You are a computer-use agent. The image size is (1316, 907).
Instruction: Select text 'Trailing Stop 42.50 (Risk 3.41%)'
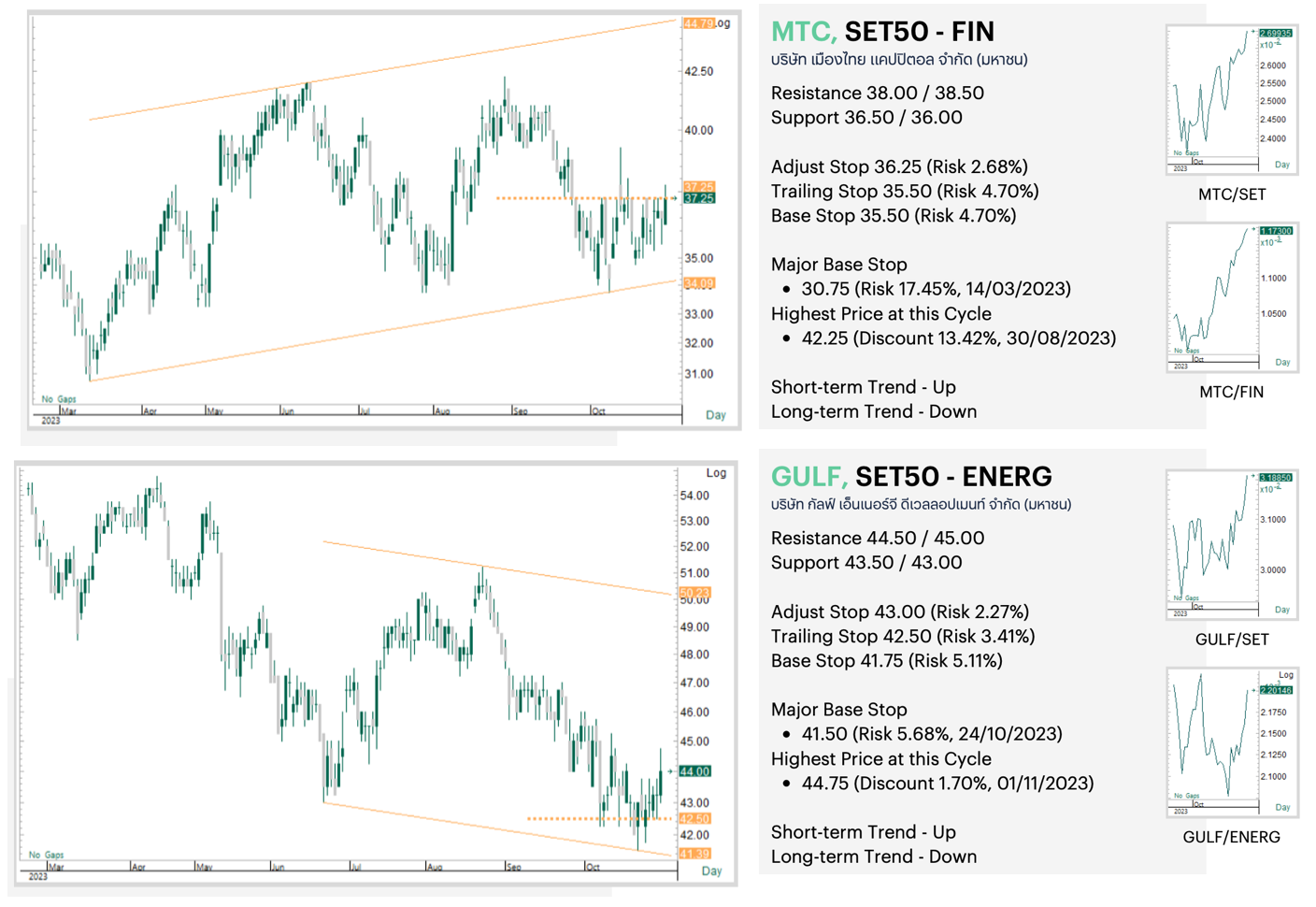click(903, 637)
